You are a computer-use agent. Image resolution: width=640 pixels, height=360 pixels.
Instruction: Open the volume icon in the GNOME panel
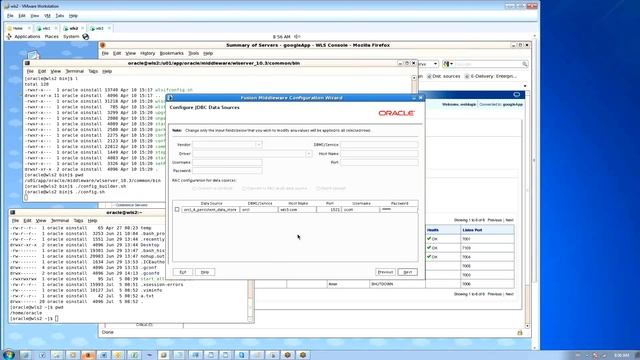click(x=297, y=37)
